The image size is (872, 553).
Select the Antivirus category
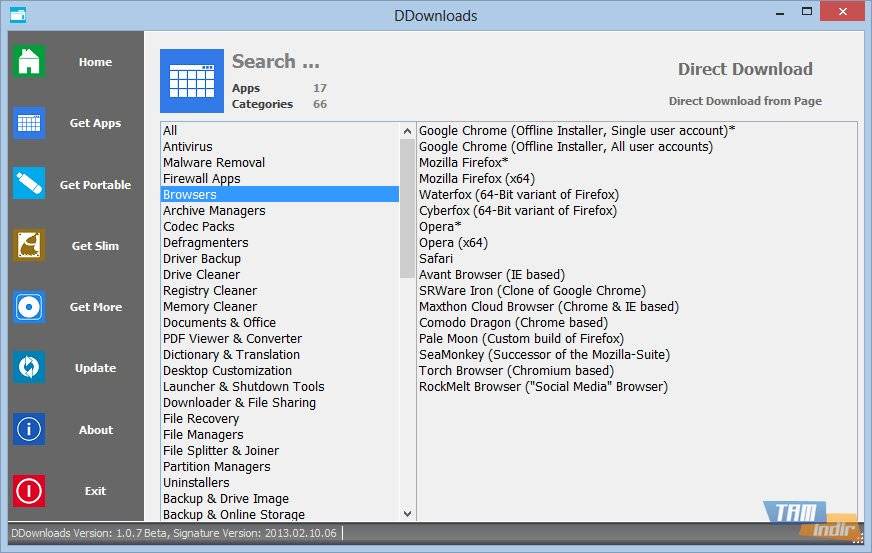pyautogui.click(x=188, y=147)
